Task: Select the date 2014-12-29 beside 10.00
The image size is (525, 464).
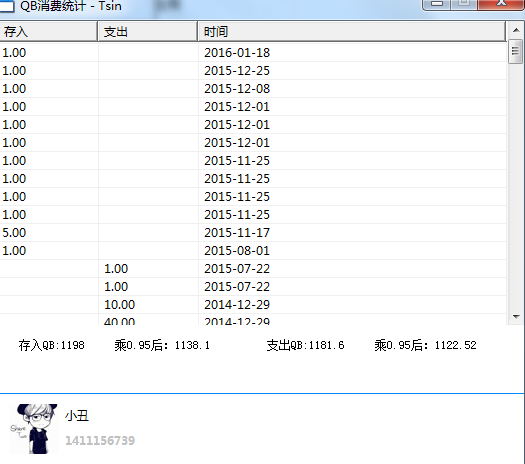Action: click(x=237, y=305)
